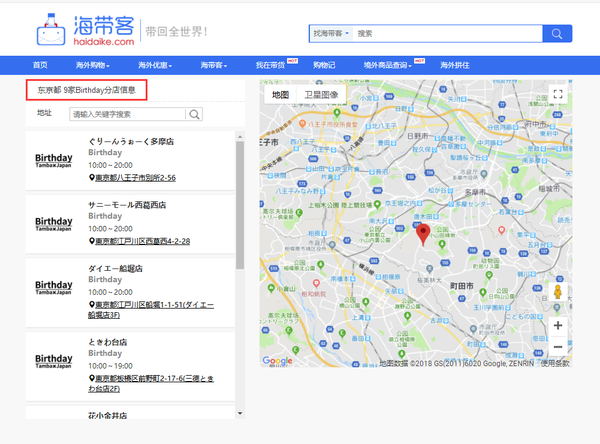Click Birthday logo of サニーモール西葛西店
The height and width of the screenshot is (444, 600).
click(54, 224)
